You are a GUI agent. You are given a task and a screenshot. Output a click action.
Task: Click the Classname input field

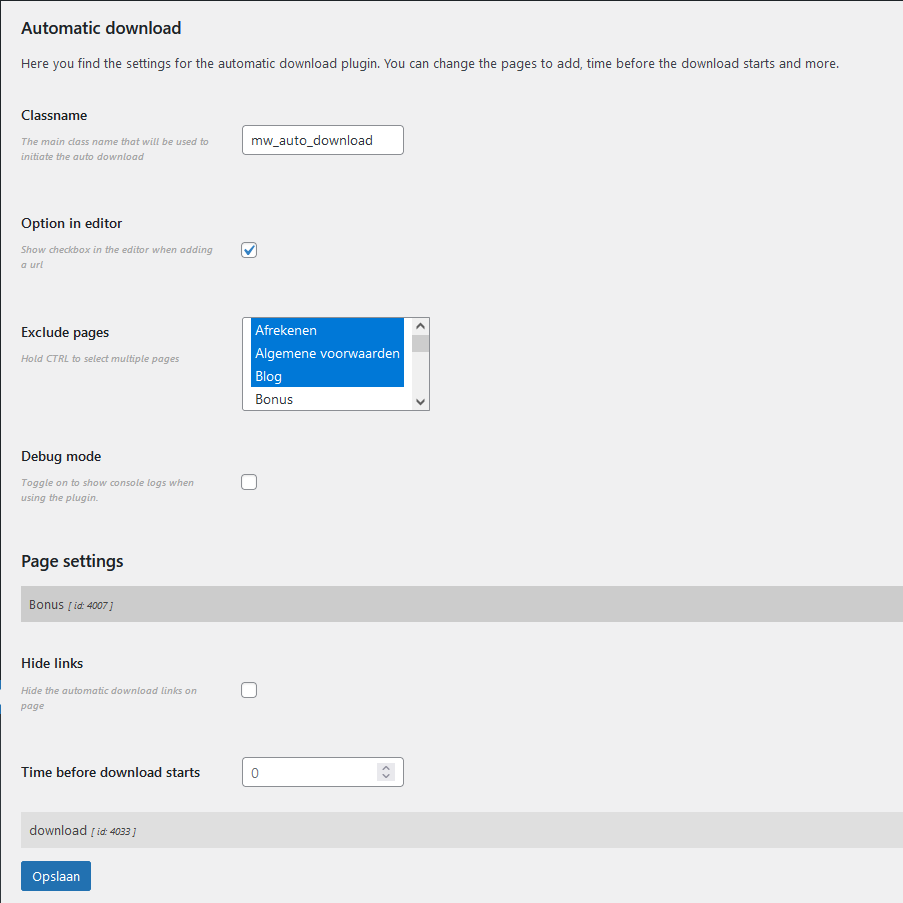322,140
